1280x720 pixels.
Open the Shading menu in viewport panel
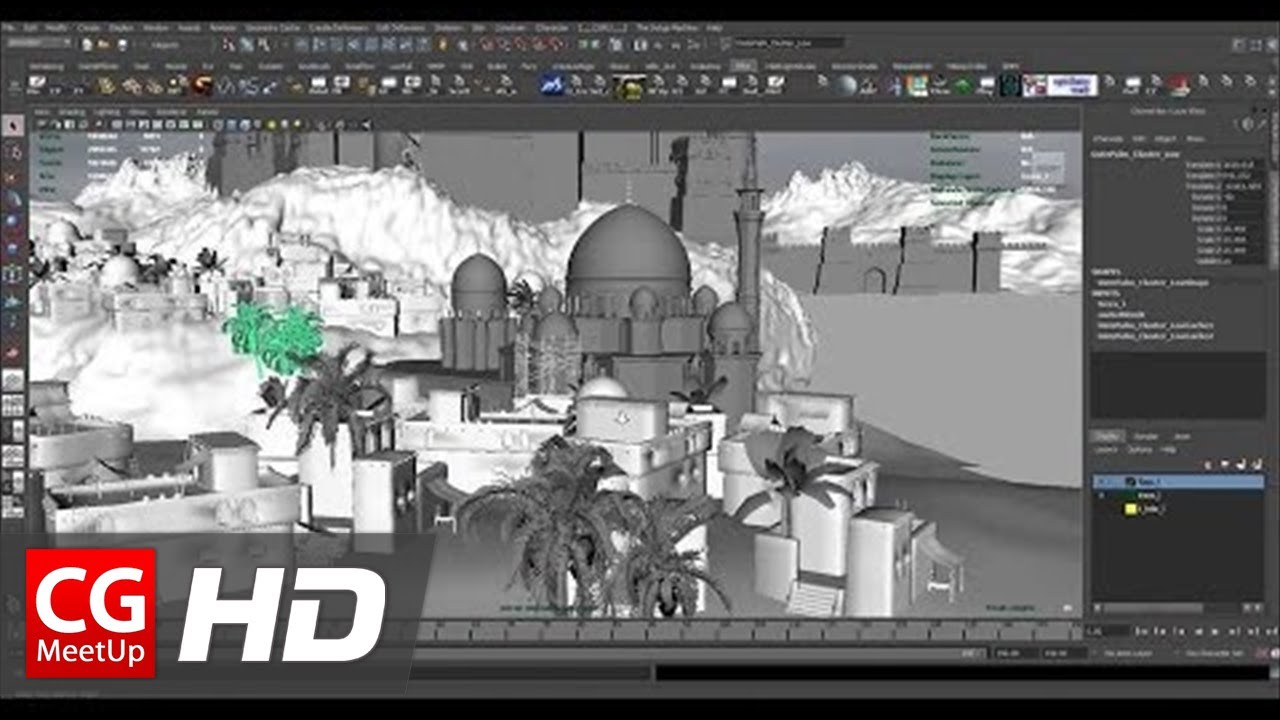tap(71, 112)
